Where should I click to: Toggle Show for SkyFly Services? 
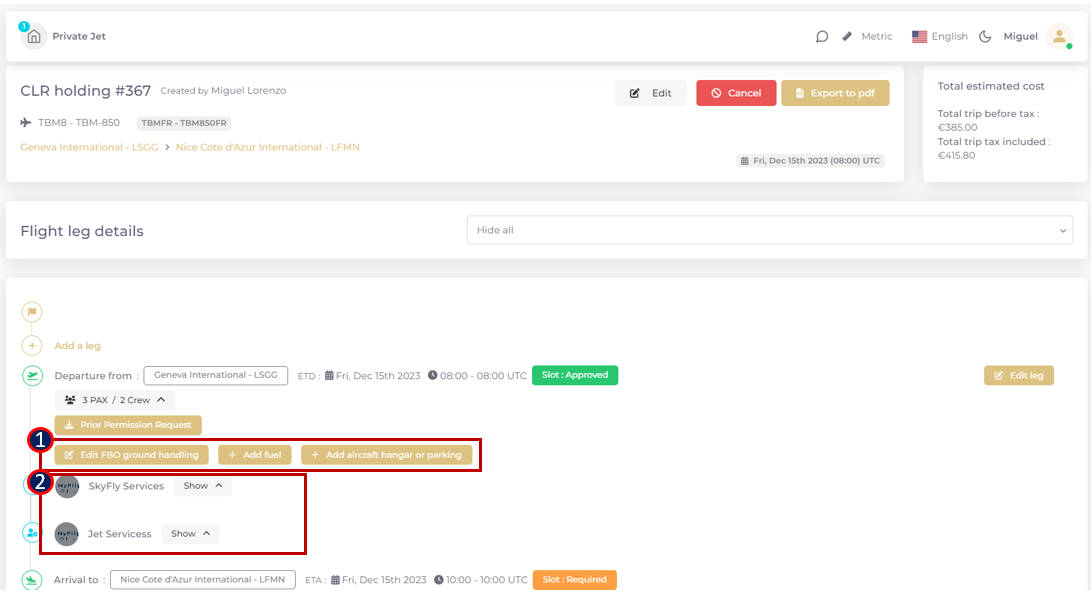tap(203, 486)
